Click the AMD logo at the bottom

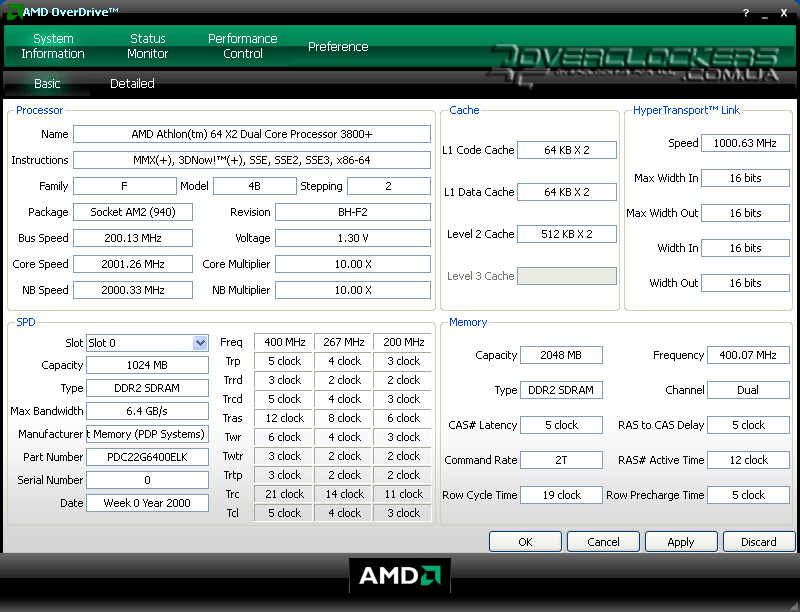point(399,575)
